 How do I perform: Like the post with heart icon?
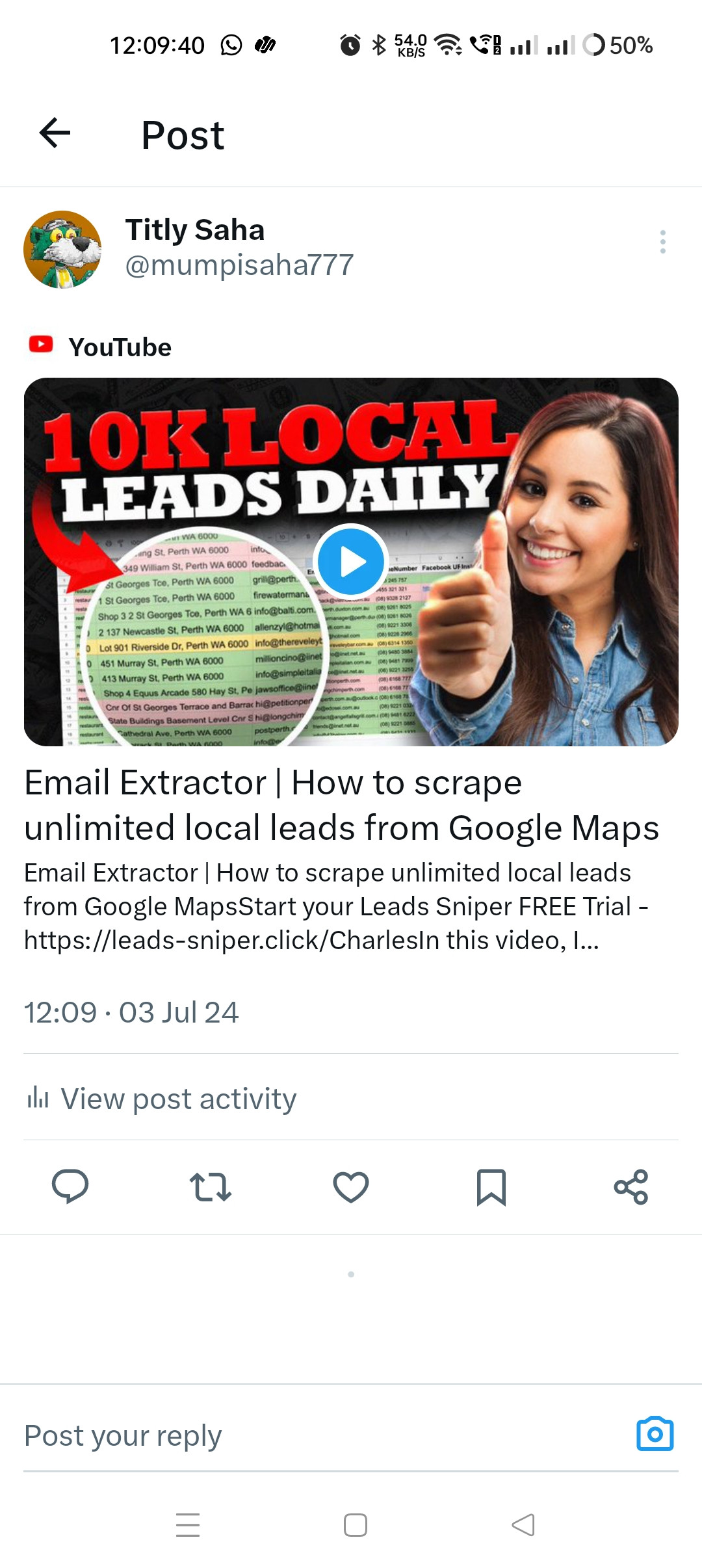coord(351,1186)
